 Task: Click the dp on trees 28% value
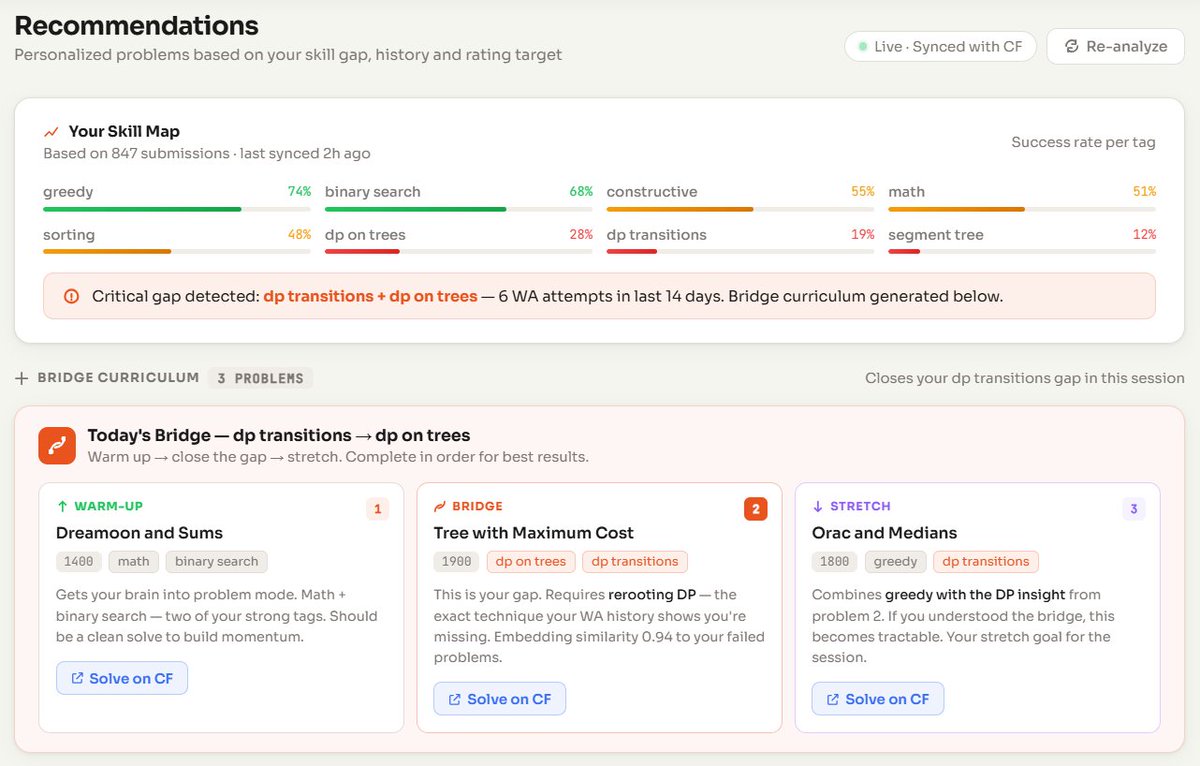pos(581,234)
